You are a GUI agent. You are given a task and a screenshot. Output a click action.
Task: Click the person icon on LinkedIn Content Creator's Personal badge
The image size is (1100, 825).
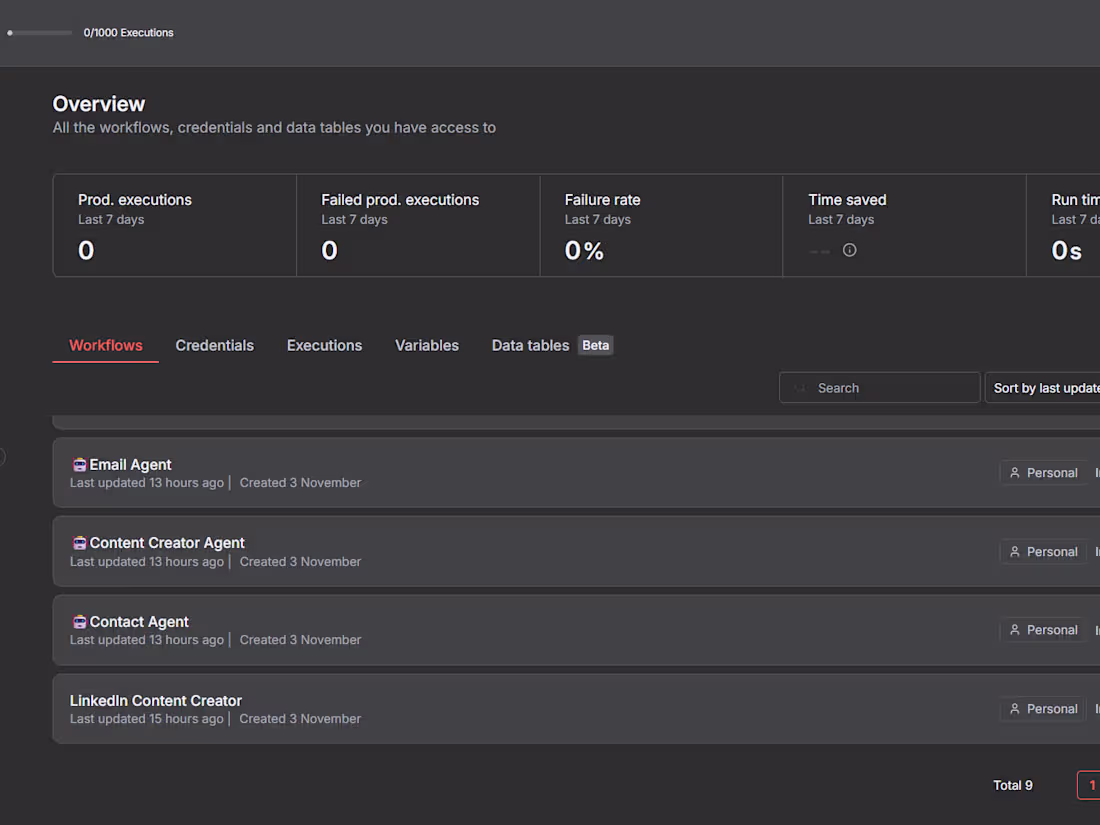point(1013,708)
